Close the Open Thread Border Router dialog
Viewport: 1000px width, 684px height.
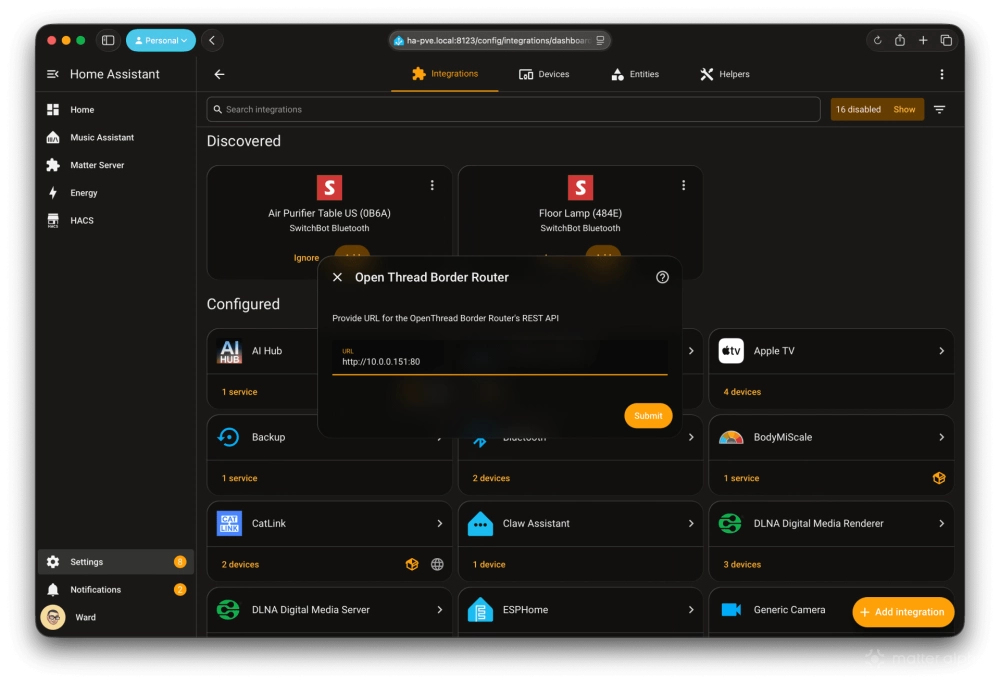pos(337,277)
